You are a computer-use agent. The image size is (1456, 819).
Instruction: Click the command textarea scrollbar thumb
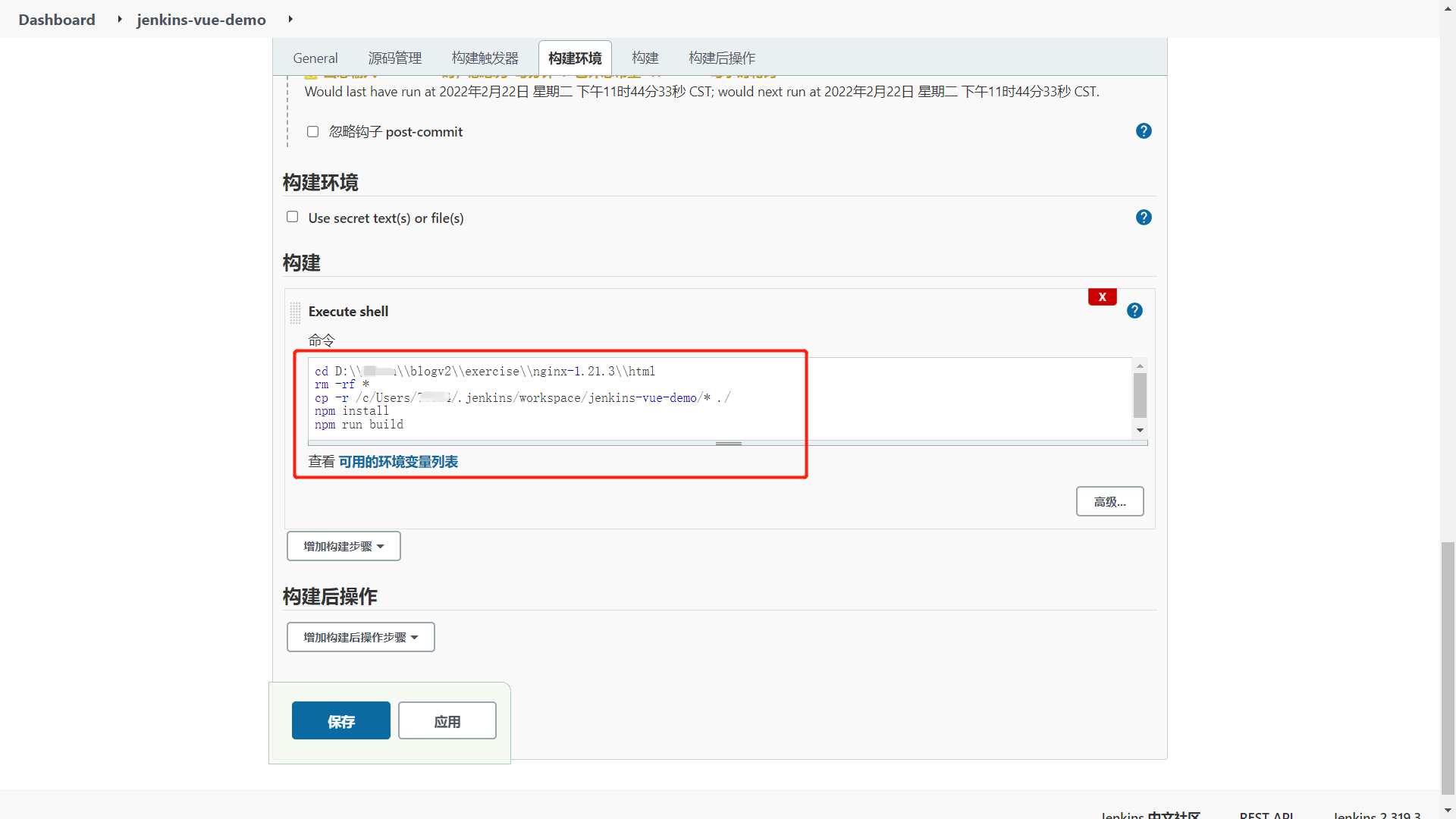[x=1140, y=395]
